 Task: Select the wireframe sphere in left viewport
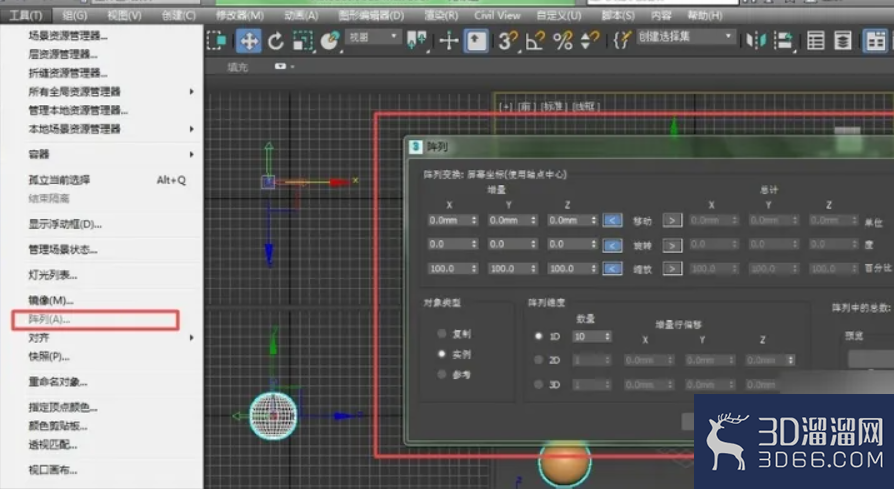[x=273, y=416]
